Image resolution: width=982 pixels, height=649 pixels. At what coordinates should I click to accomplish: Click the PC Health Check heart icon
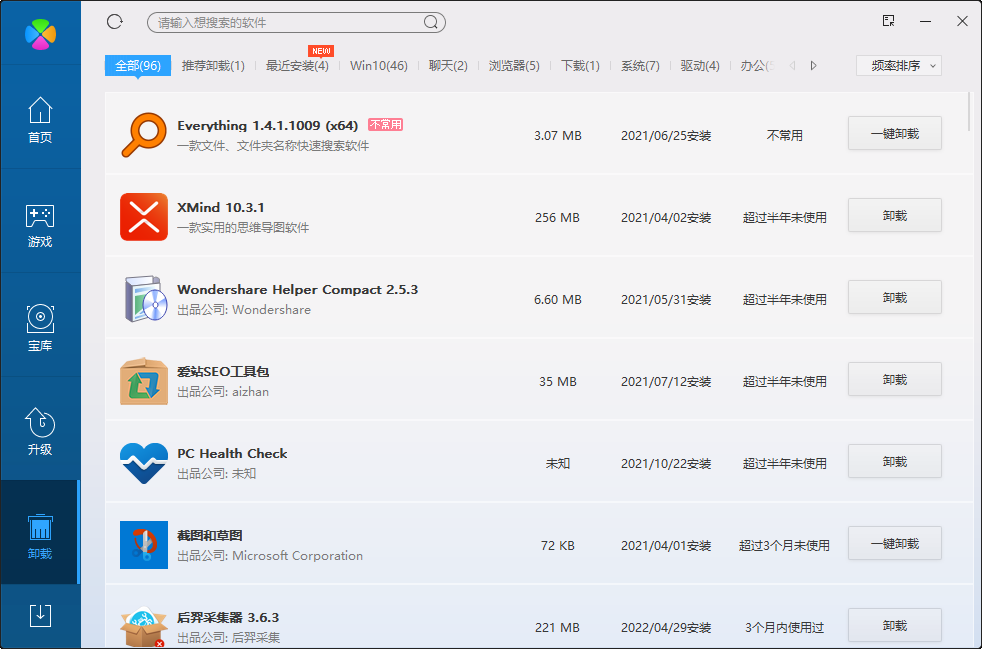pyautogui.click(x=143, y=462)
